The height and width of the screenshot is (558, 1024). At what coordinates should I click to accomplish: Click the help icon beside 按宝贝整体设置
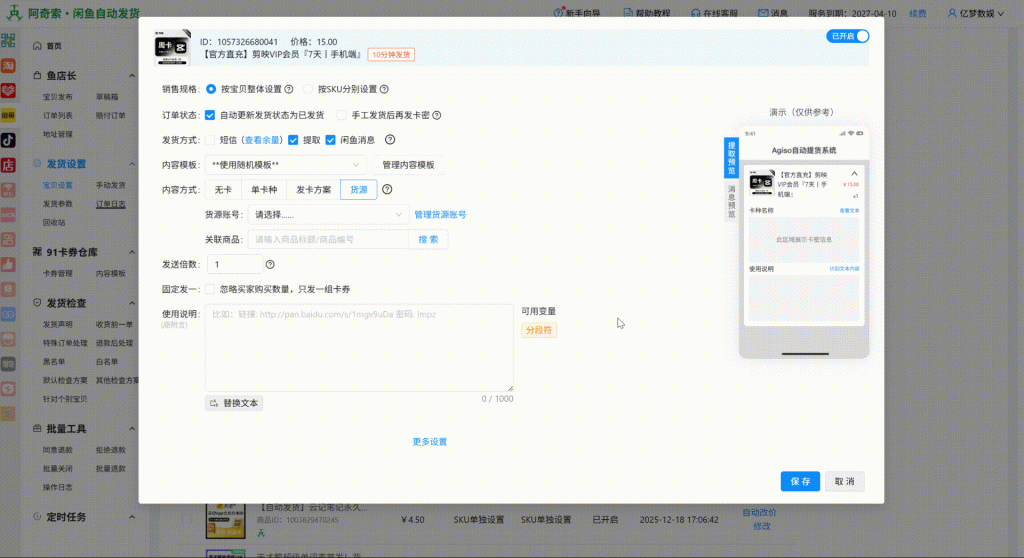click(x=289, y=89)
